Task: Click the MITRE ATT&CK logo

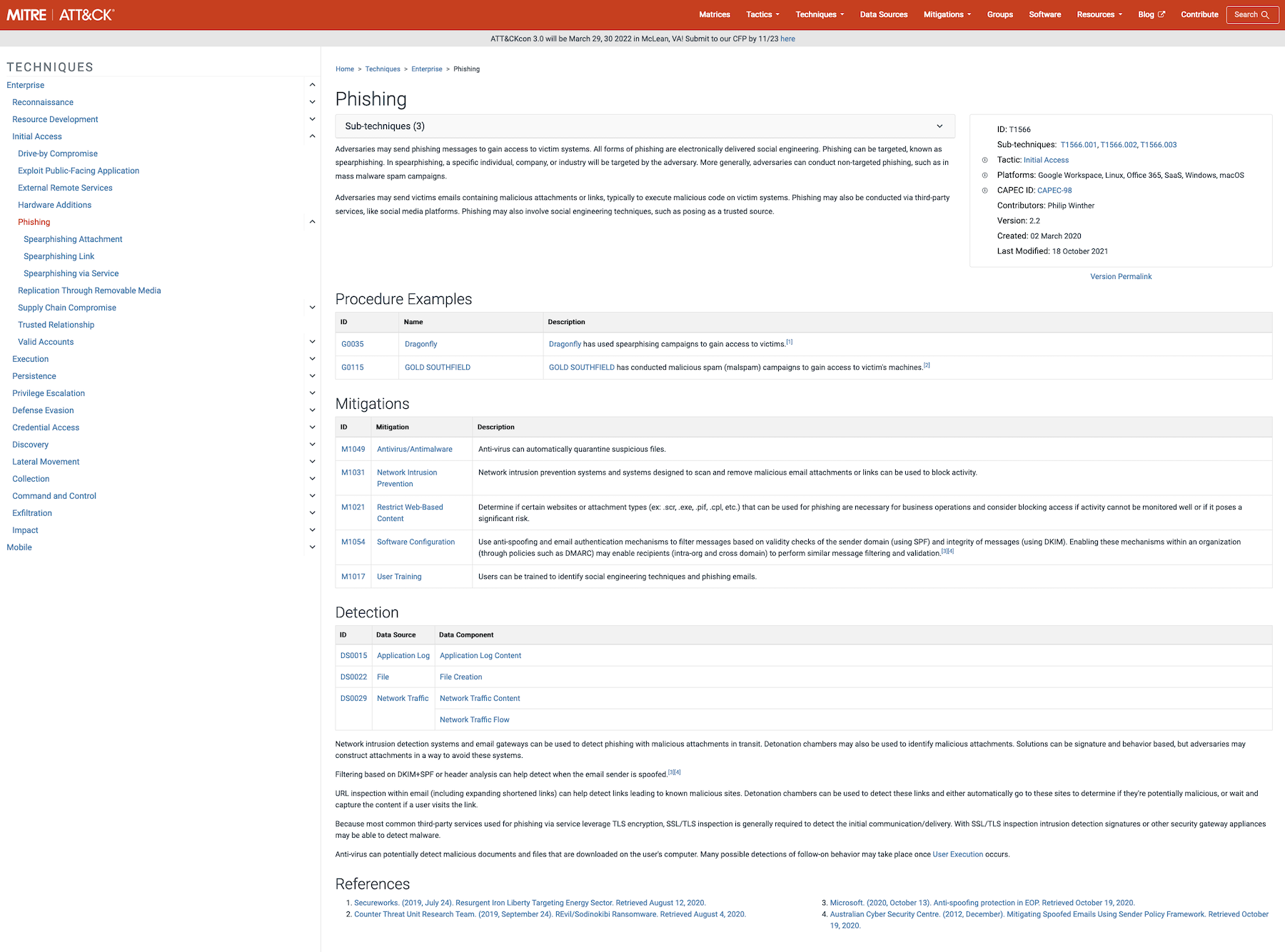Action: [x=61, y=14]
